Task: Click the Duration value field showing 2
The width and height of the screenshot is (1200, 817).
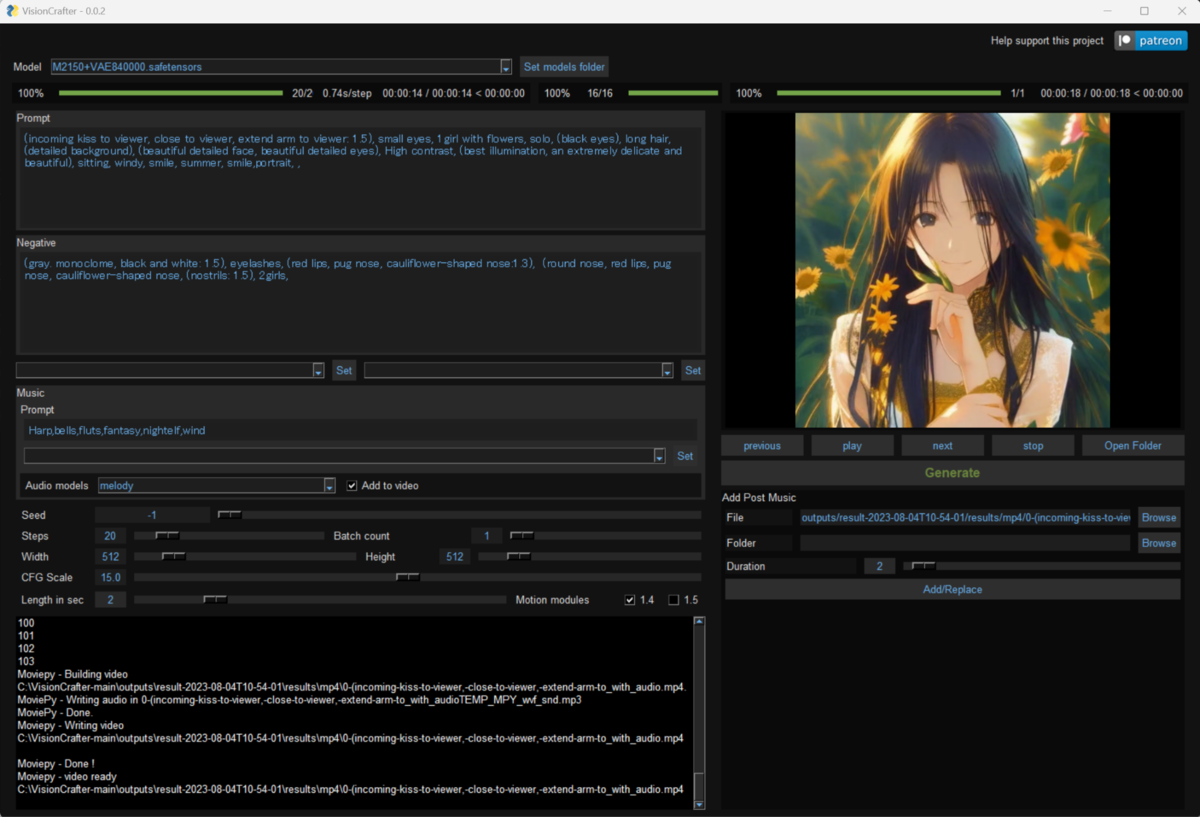Action: click(x=879, y=566)
